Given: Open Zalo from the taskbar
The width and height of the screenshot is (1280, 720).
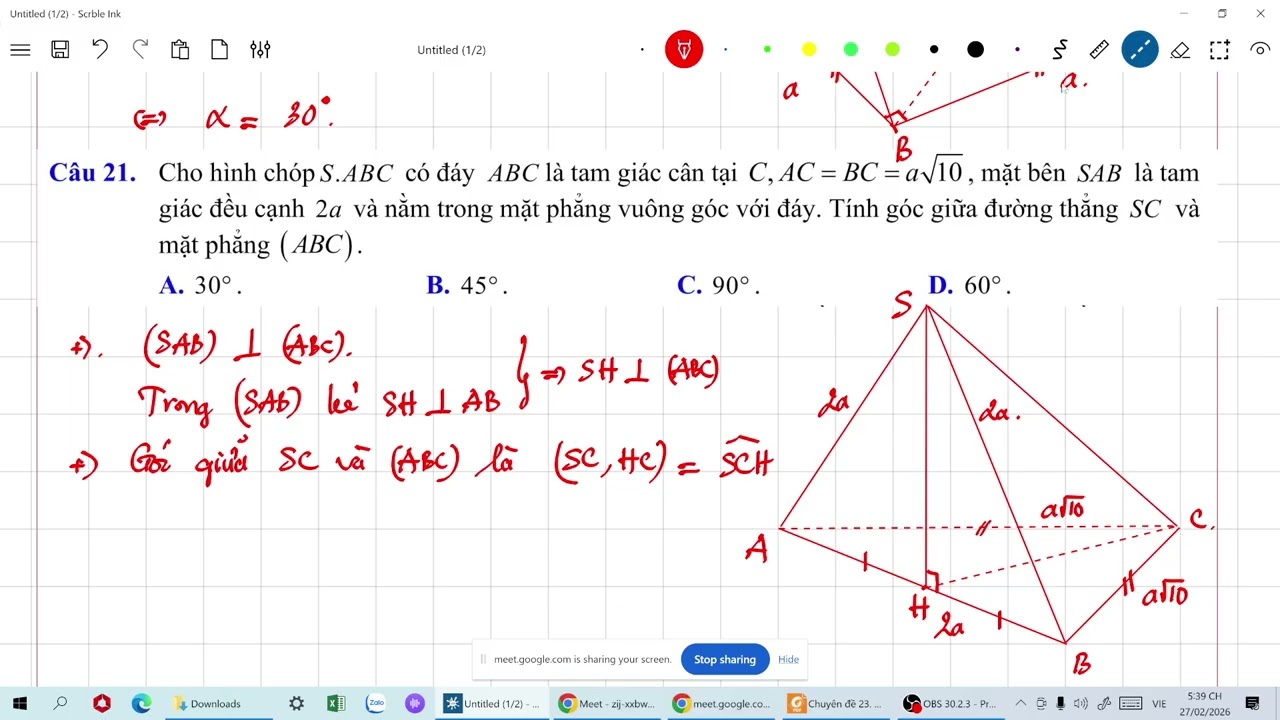Looking at the screenshot, I should pos(376,704).
